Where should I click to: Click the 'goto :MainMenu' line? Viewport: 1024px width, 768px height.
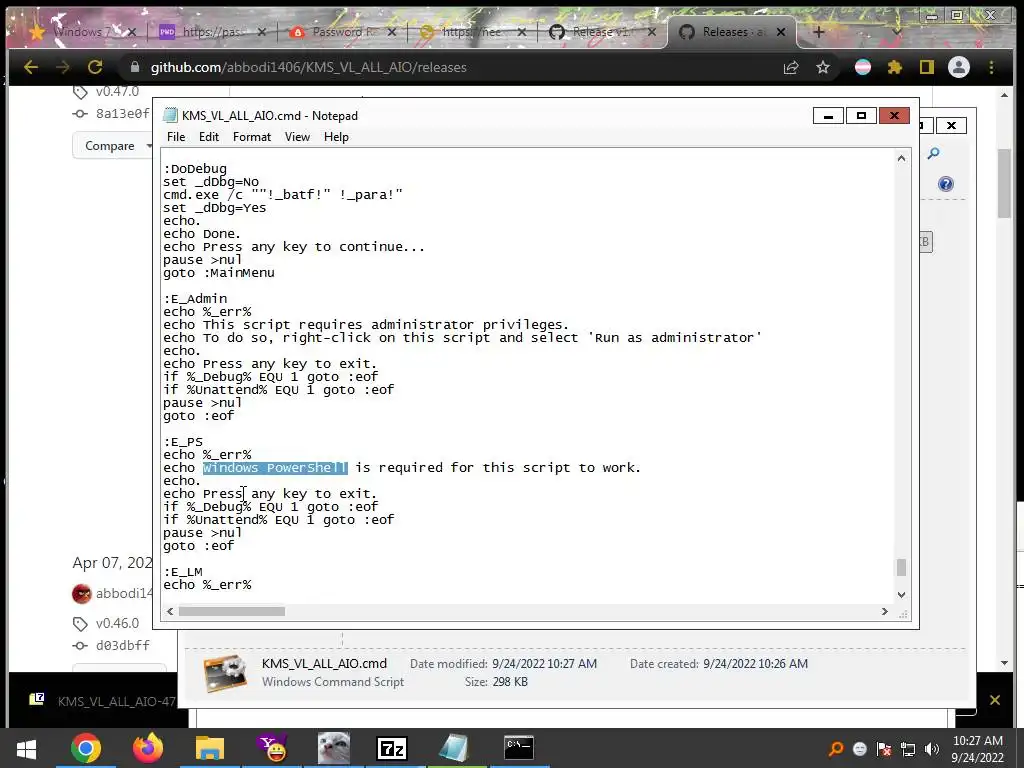(x=219, y=273)
